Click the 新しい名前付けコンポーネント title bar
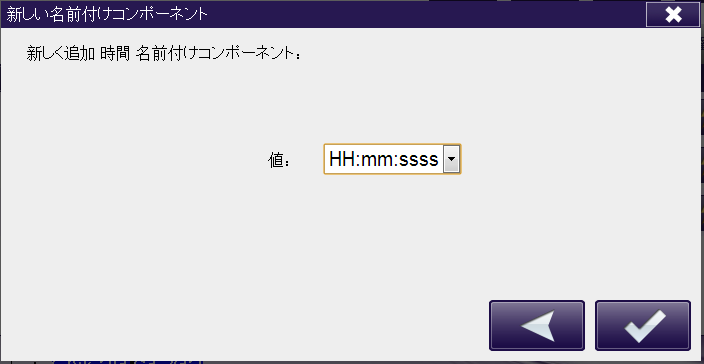 pyautogui.click(x=323, y=14)
